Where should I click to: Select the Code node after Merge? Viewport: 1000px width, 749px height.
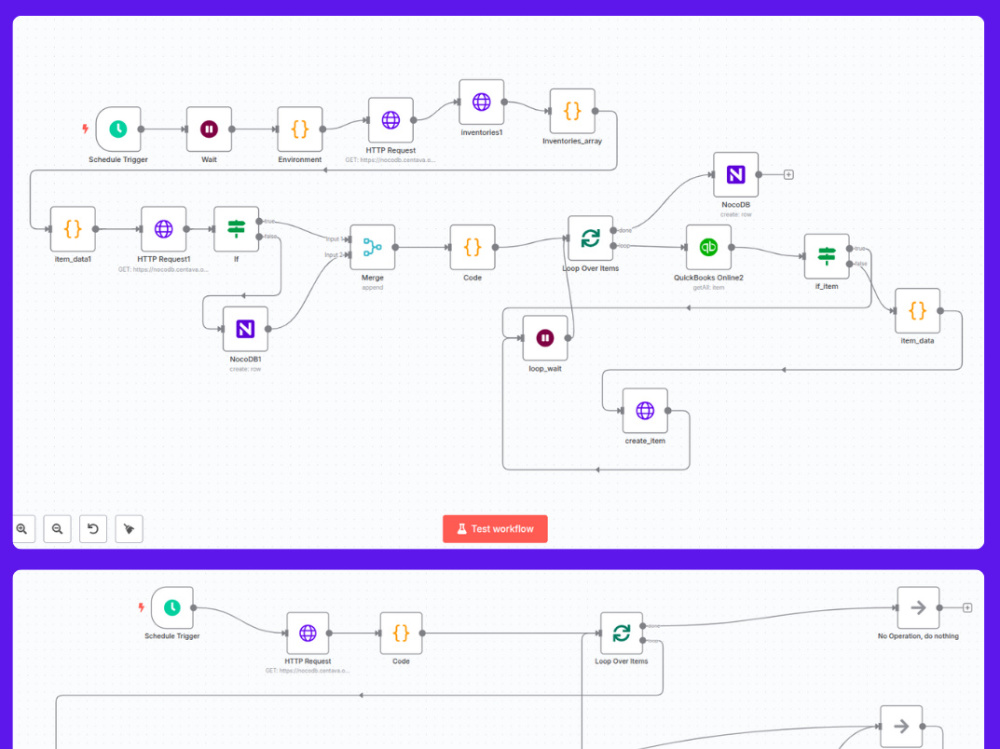point(473,247)
